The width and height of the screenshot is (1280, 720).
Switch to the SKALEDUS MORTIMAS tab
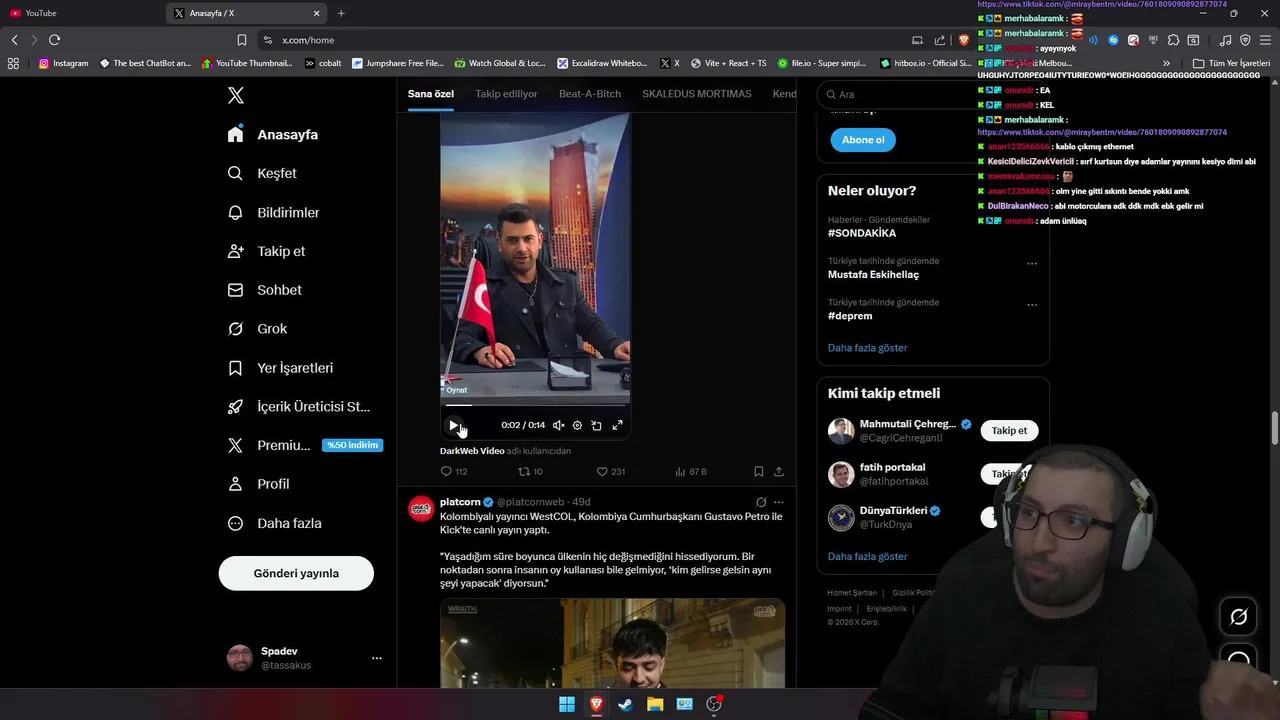(697, 94)
